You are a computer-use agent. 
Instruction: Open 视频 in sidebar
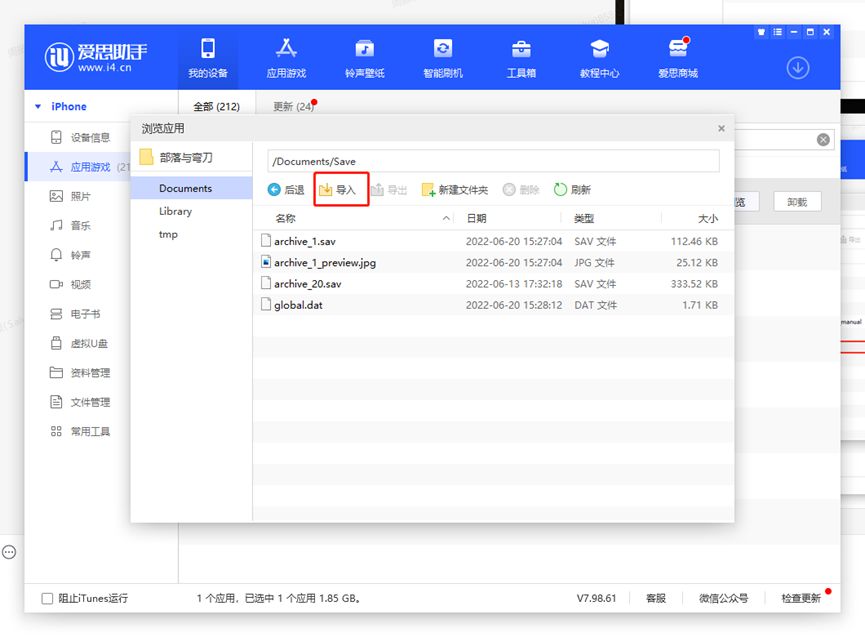coord(70,285)
